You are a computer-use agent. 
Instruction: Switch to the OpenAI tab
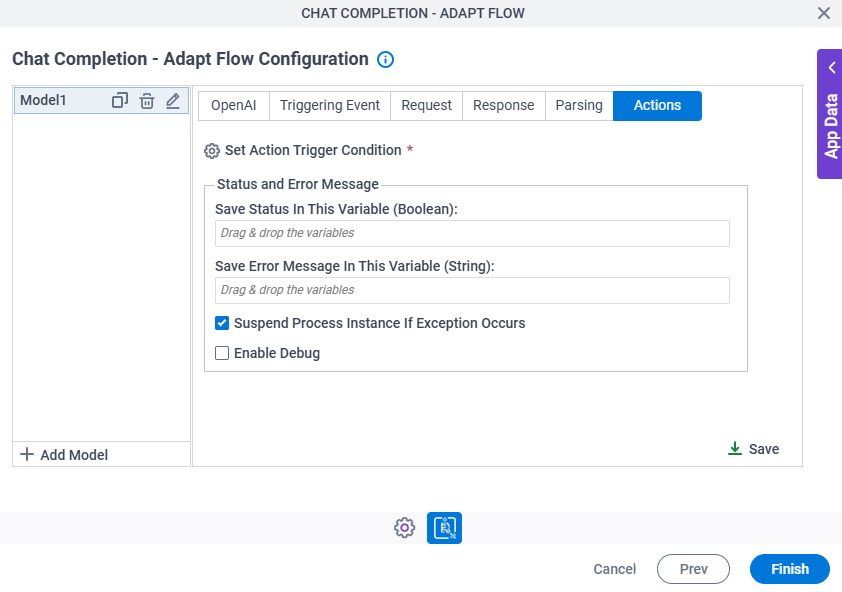click(234, 105)
